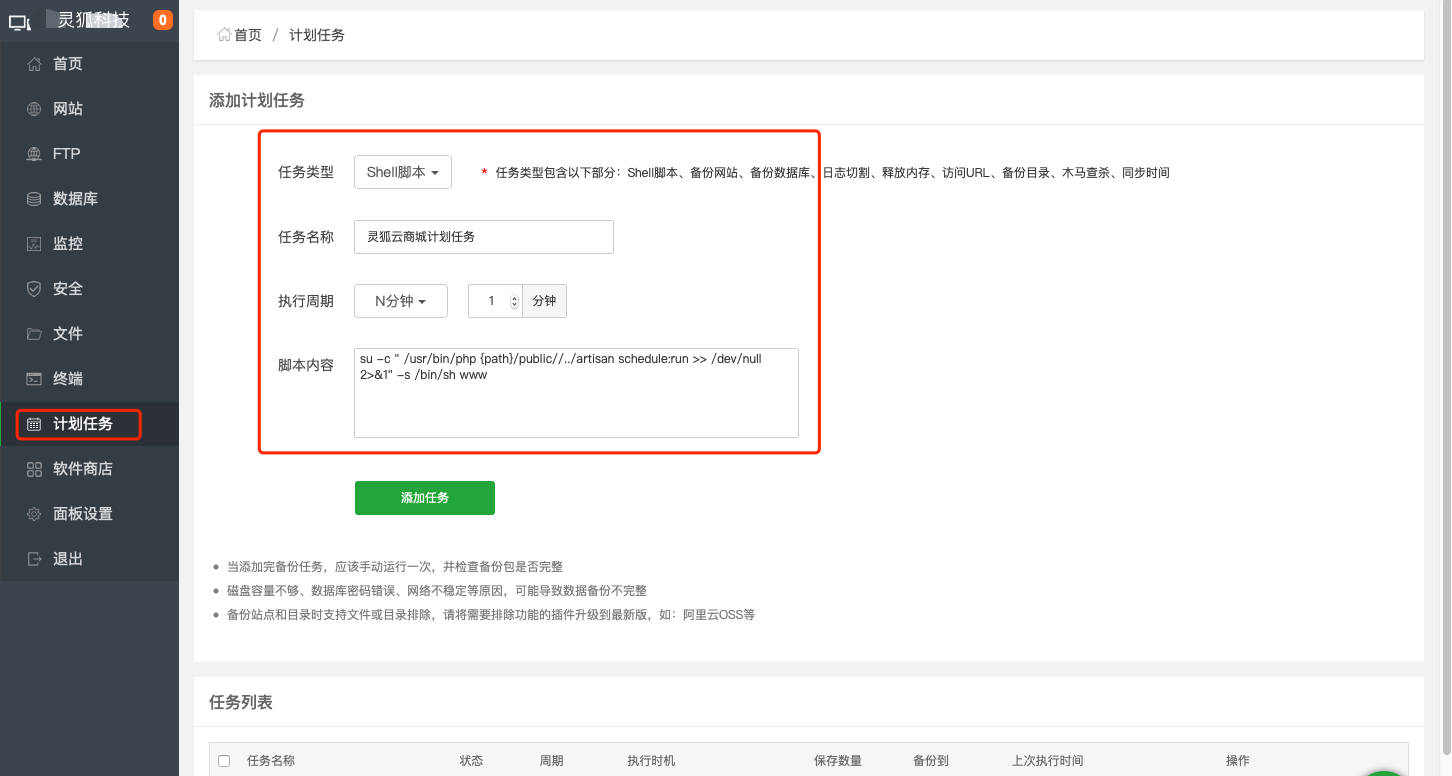Open the 任务类型 Shell脚本 dropdown
Image resolution: width=1452 pixels, height=776 pixels.
403,172
